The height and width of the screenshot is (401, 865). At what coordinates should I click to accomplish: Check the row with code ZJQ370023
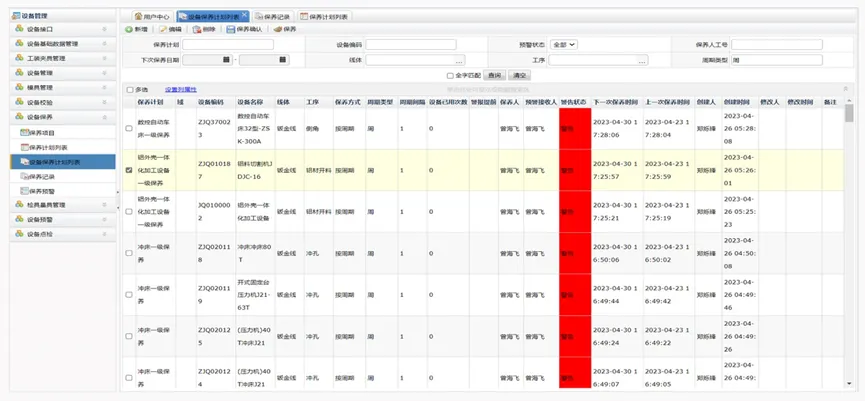(x=129, y=129)
